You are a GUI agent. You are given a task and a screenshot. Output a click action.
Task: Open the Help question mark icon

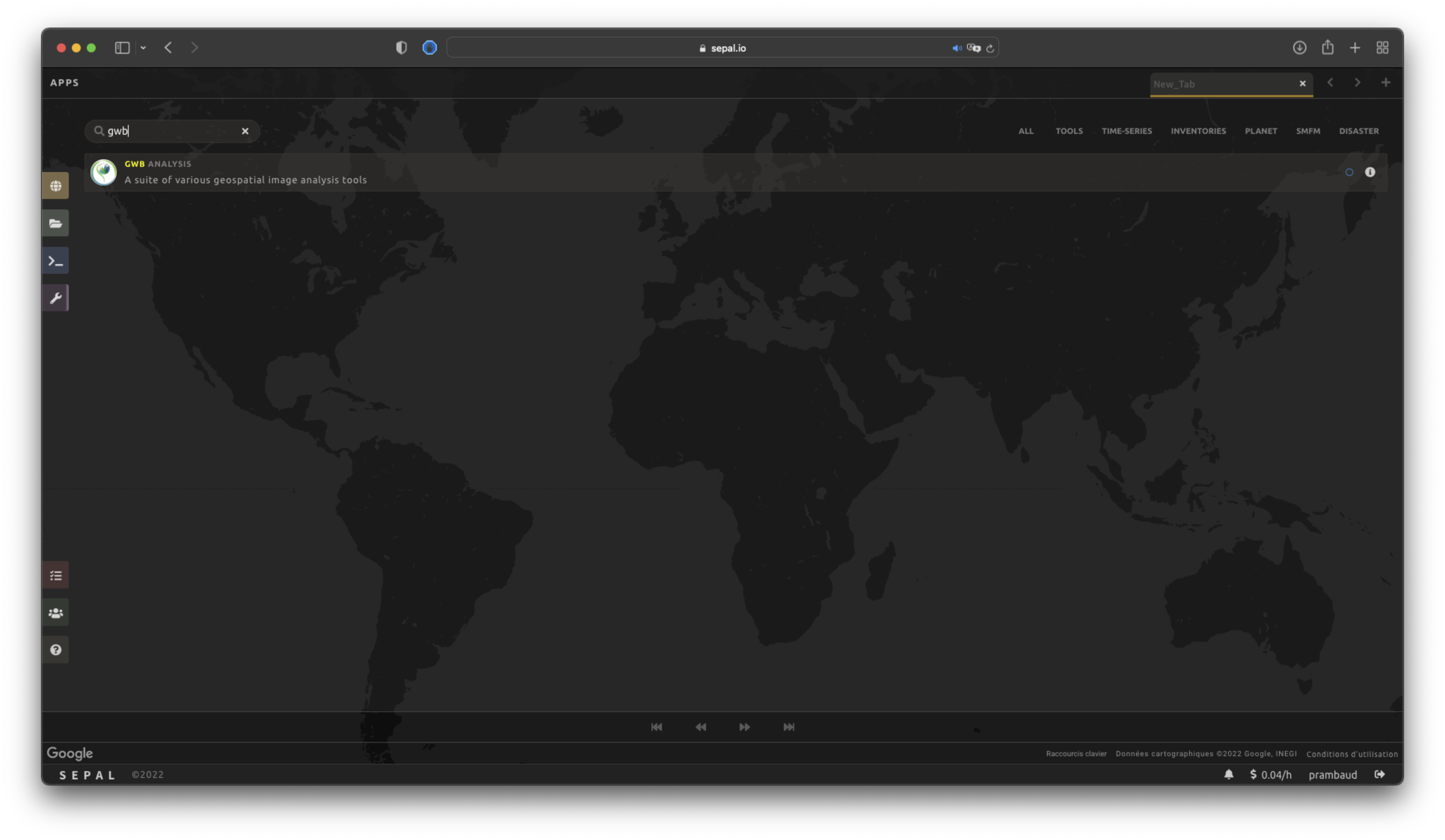(56, 650)
